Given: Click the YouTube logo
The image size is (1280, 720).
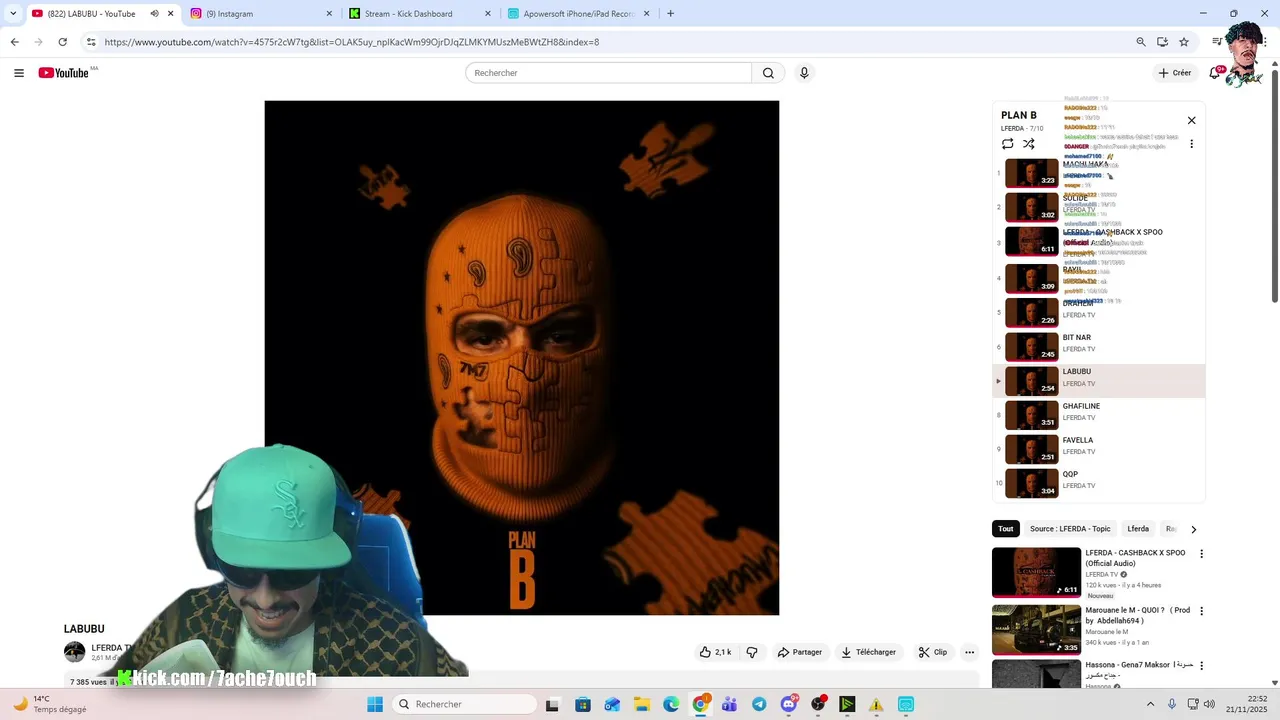Looking at the screenshot, I should (x=64, y=73).
